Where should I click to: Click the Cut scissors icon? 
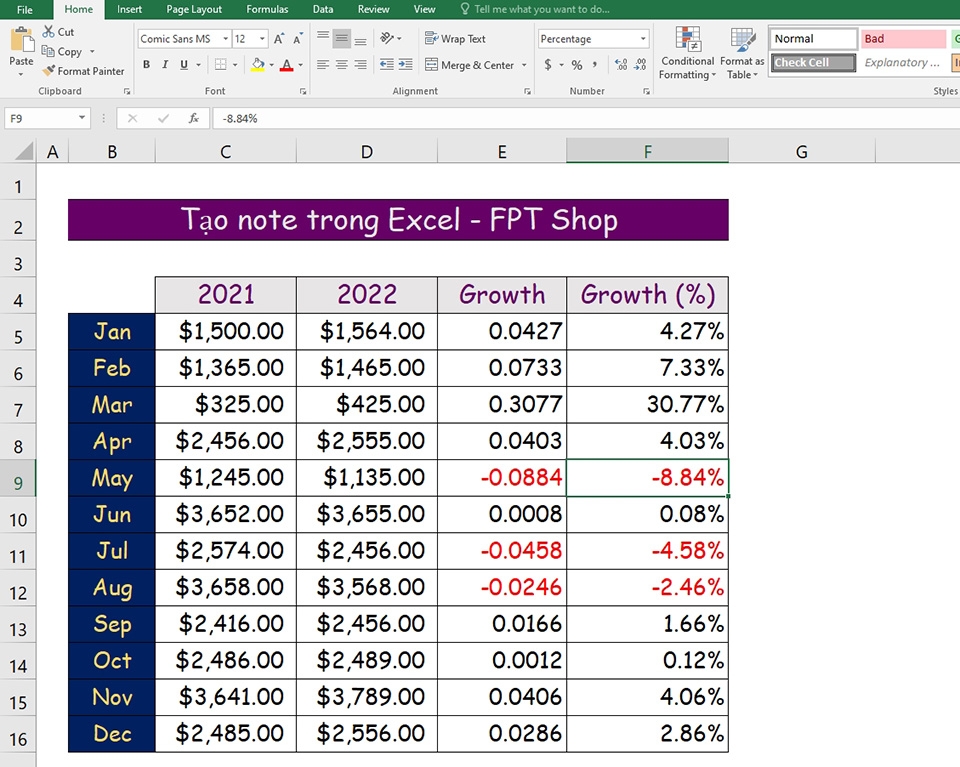(x=48, y=31)
